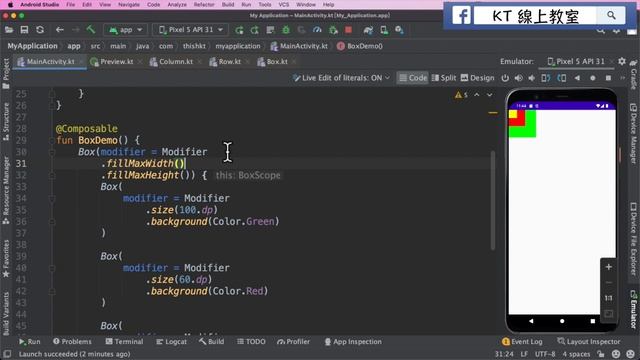Open Device Manager icon in toolbar
Screen dimensions: 640x360
click(384, 30)
